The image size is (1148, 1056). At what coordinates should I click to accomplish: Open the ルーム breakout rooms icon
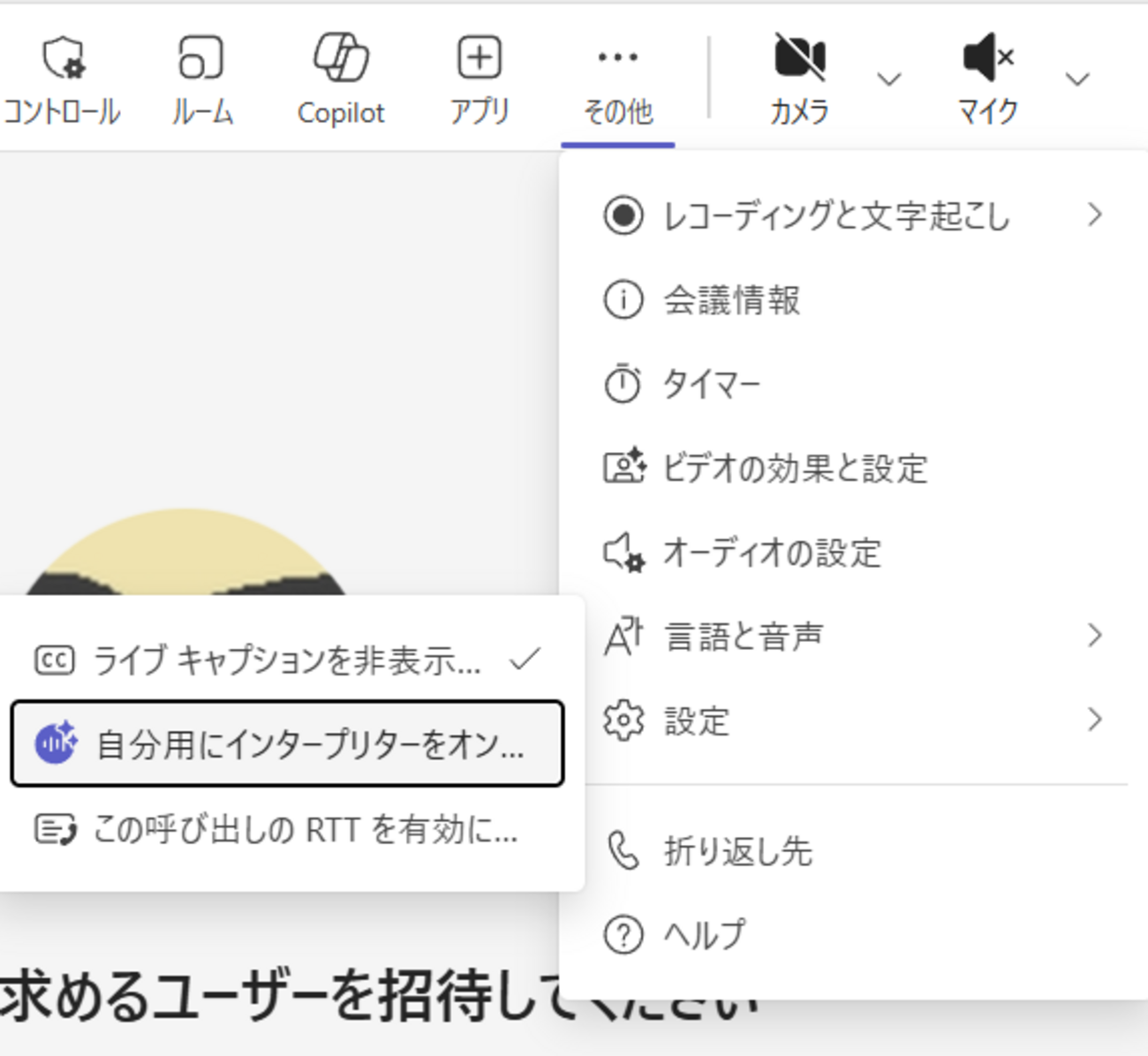coord(201,60)
